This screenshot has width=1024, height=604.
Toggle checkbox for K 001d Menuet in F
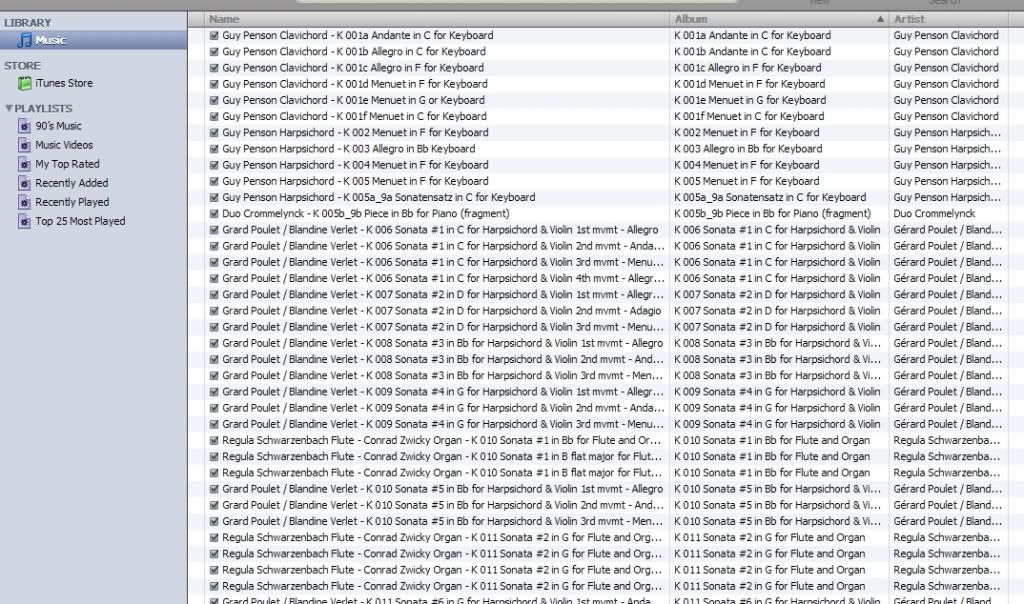(214, 84)
